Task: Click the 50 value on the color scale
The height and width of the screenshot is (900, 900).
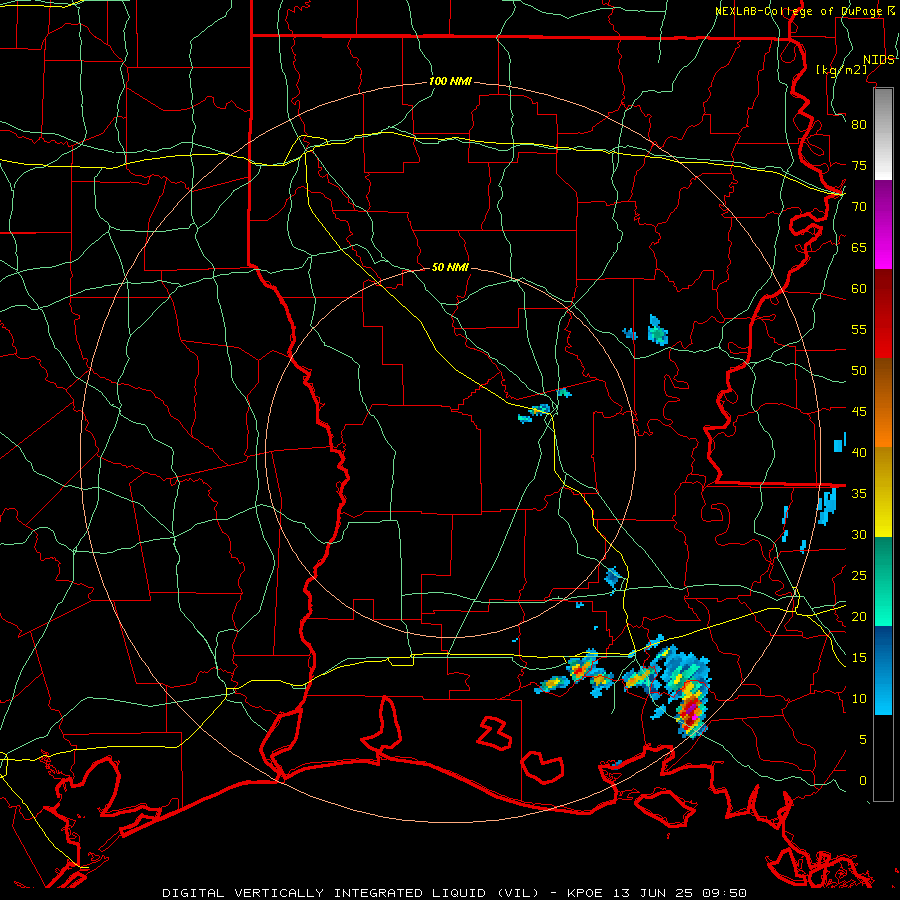Action: tap(859, 371)
